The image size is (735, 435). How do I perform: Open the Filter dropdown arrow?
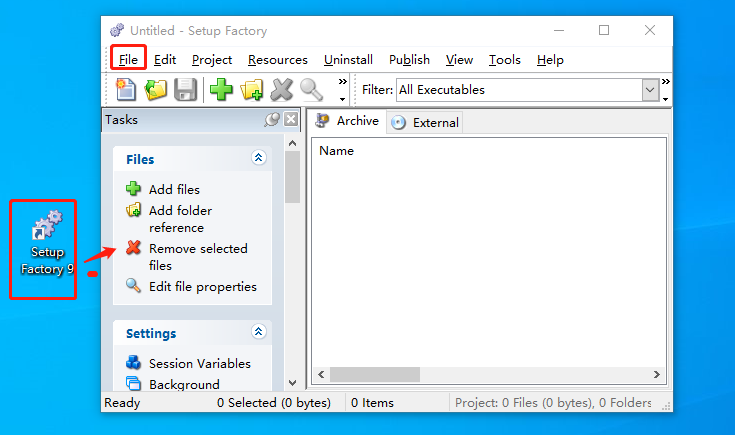click(650, 90)
